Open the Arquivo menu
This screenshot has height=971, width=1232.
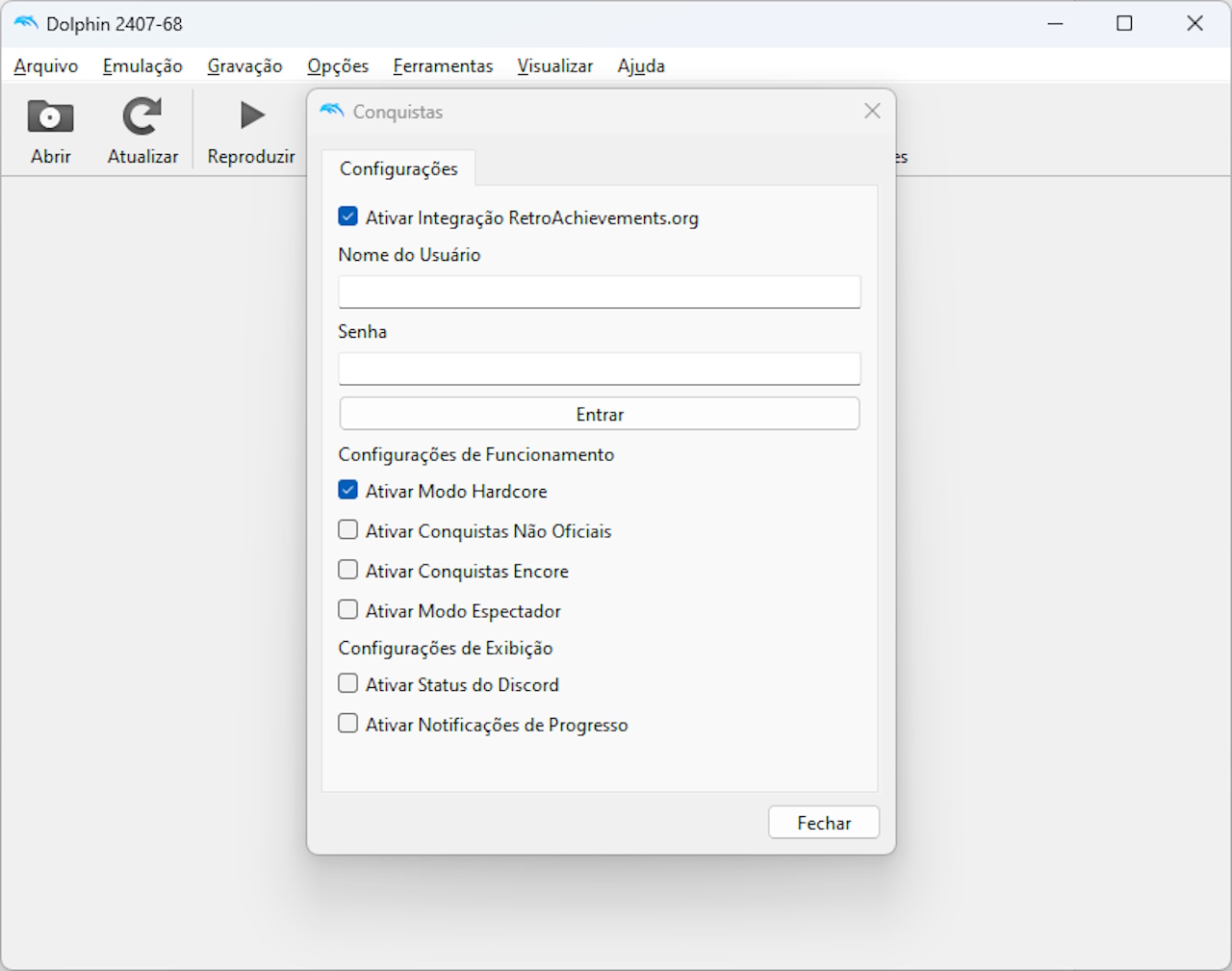pyautogui.click(x=46, y=66)
